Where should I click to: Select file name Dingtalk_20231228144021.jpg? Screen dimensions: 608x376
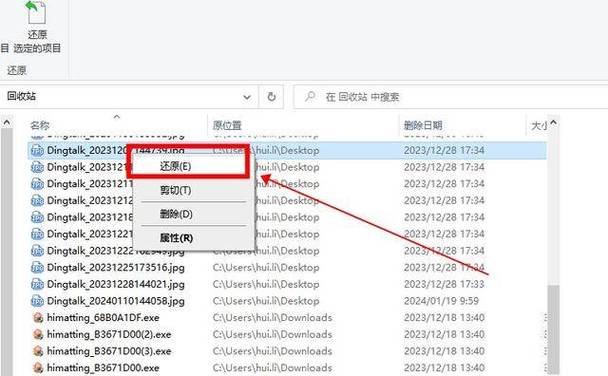point(116,284)
